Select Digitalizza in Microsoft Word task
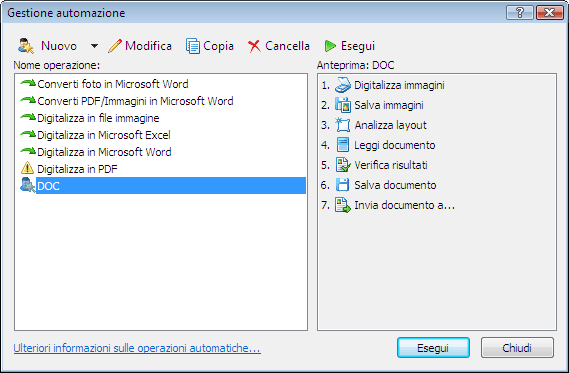Screen dimensions: 569x373 (104, 152)
